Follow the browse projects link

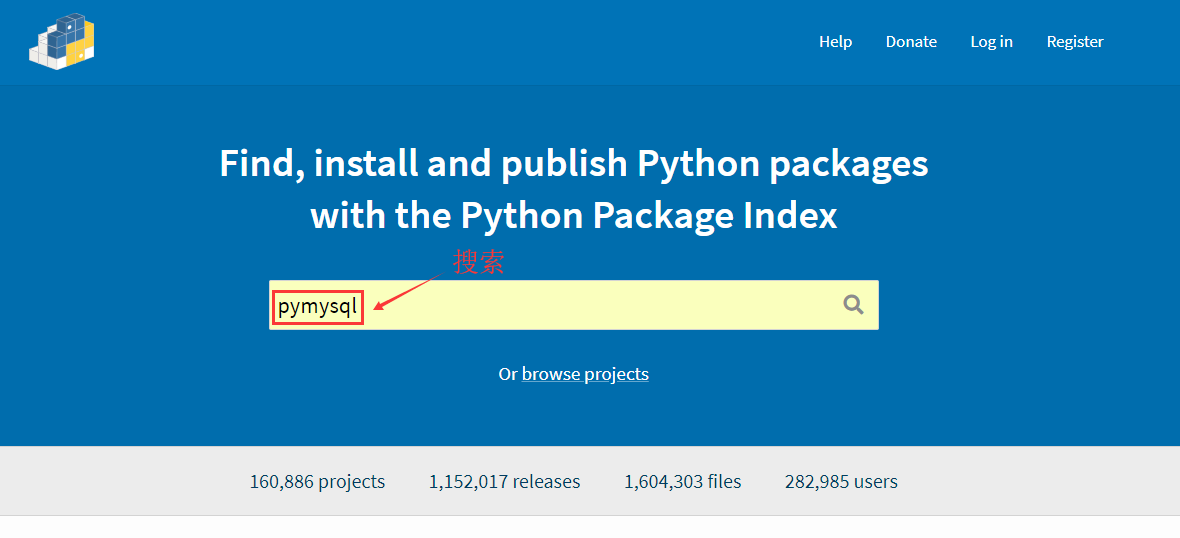click(x=585, y=374)
